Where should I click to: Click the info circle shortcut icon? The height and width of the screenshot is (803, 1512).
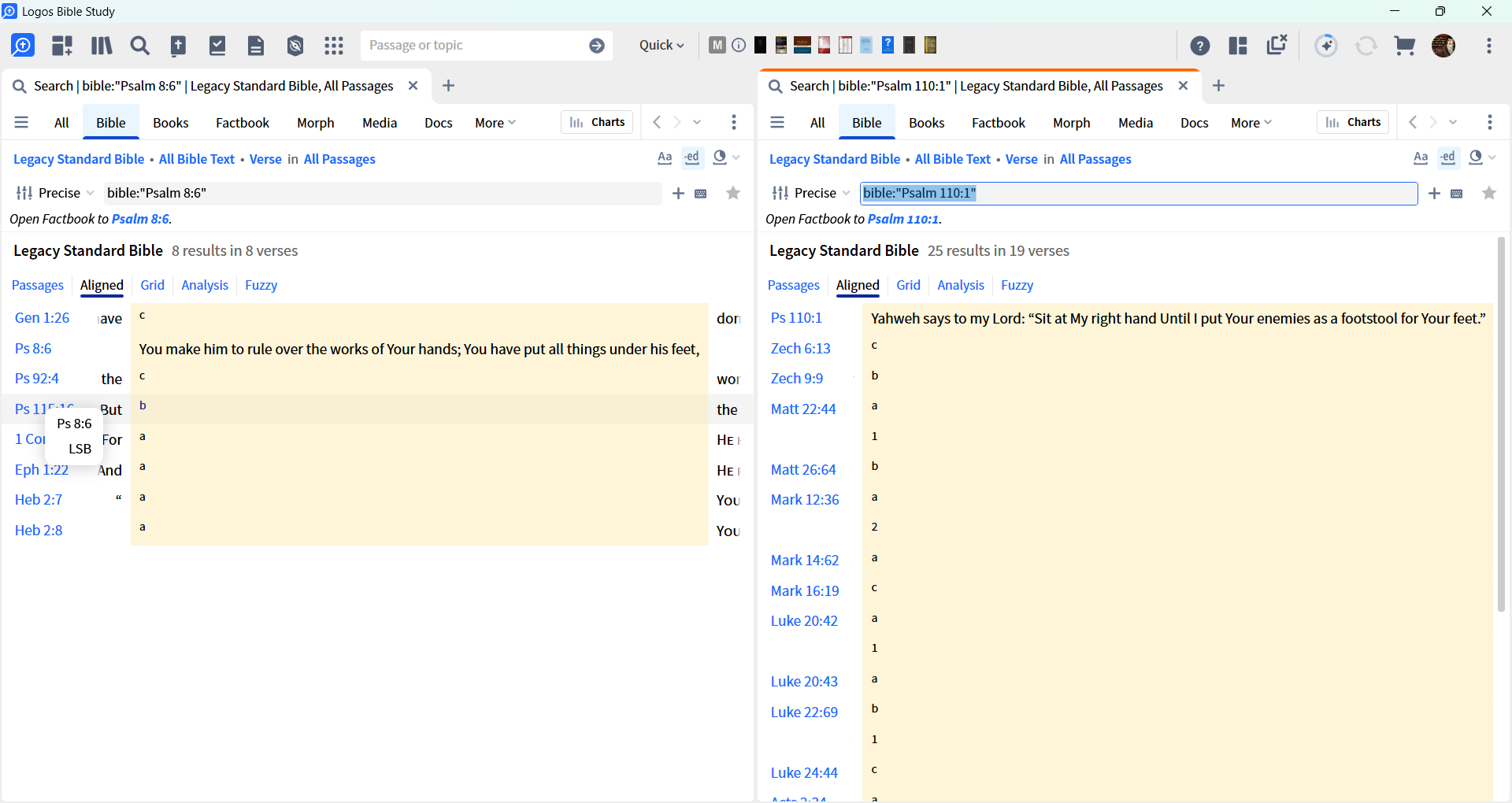coord(739,45)
